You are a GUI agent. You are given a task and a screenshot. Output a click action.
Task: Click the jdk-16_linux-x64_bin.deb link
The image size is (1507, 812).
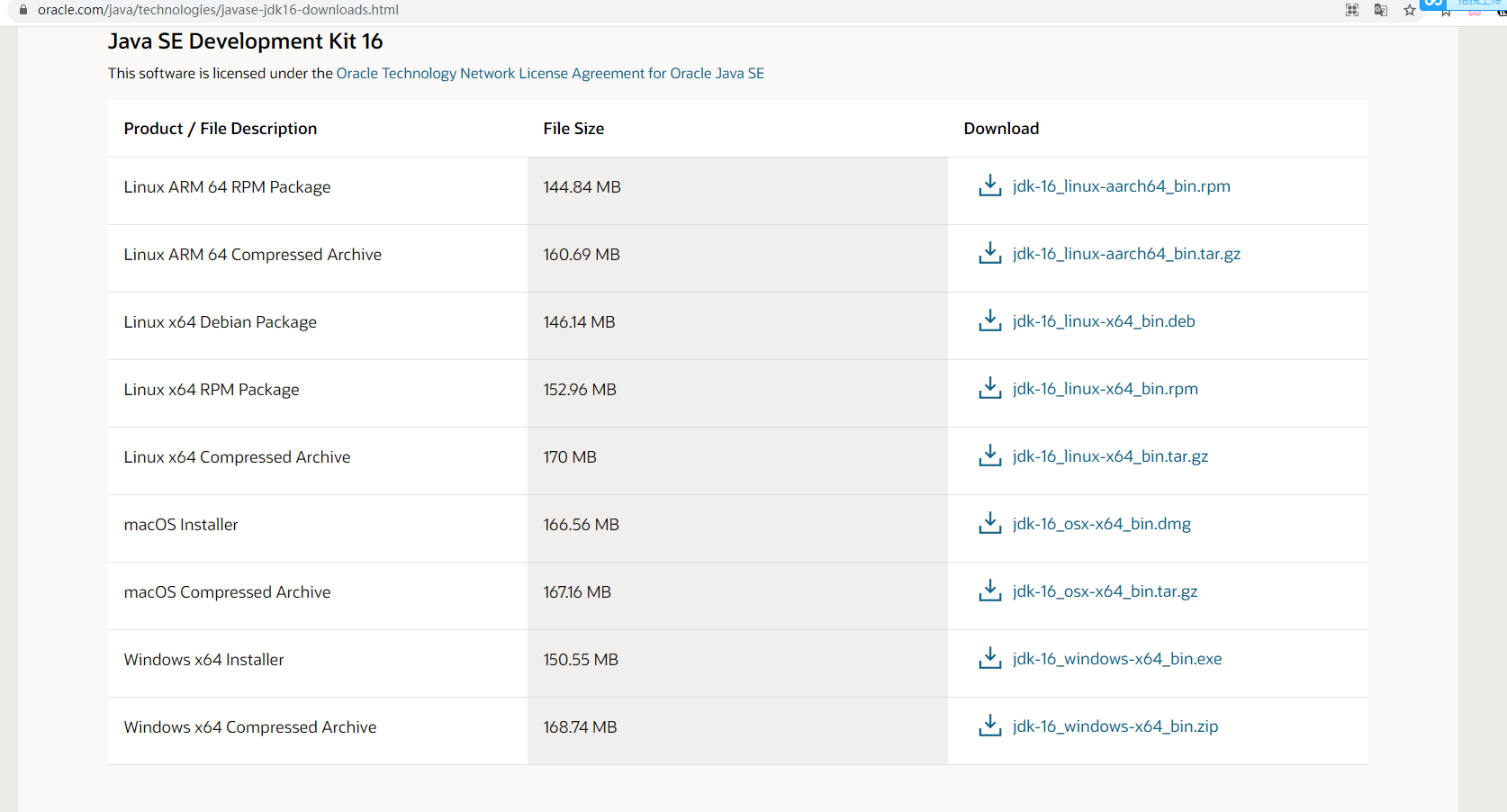pos(1104,321)
